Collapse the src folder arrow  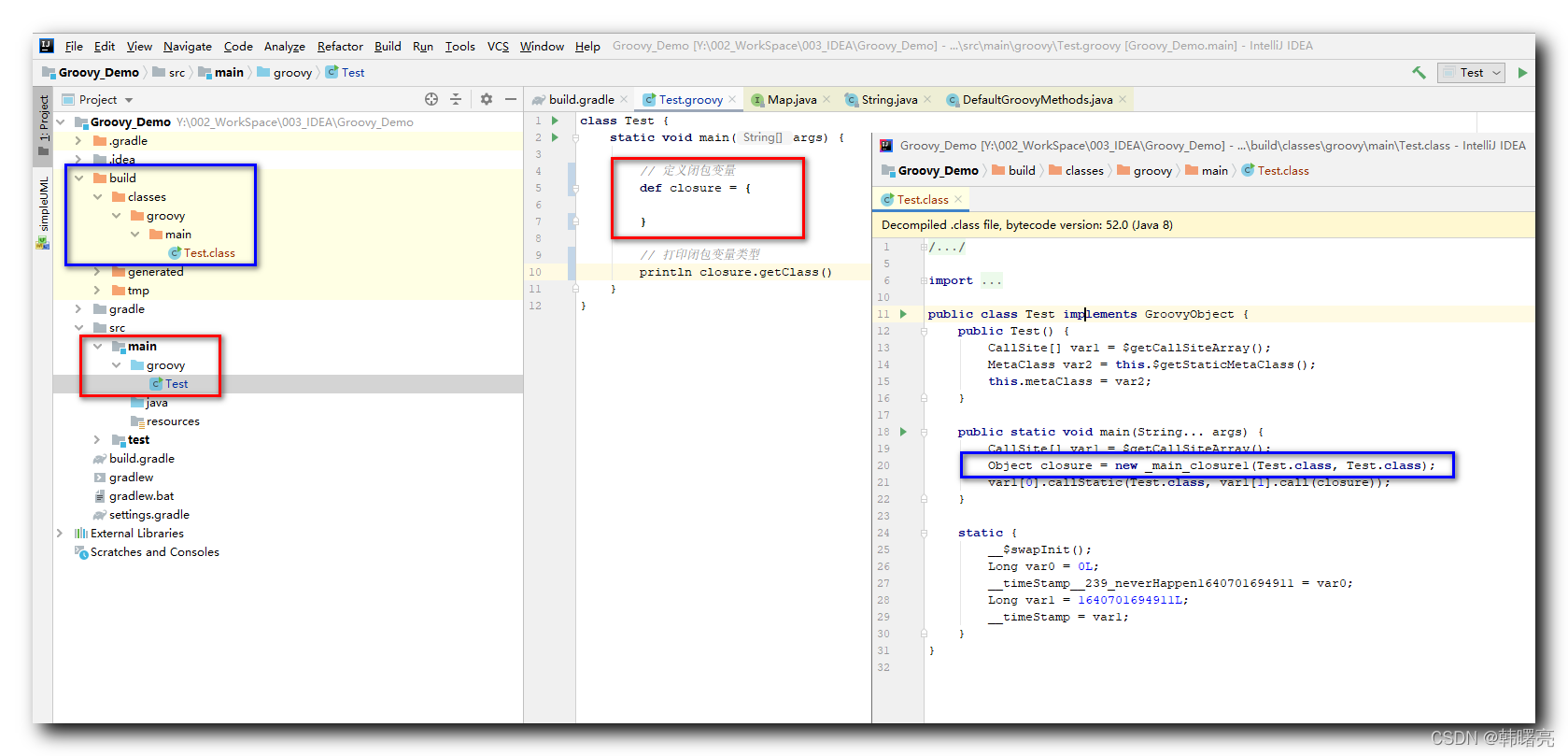point(78,328)
